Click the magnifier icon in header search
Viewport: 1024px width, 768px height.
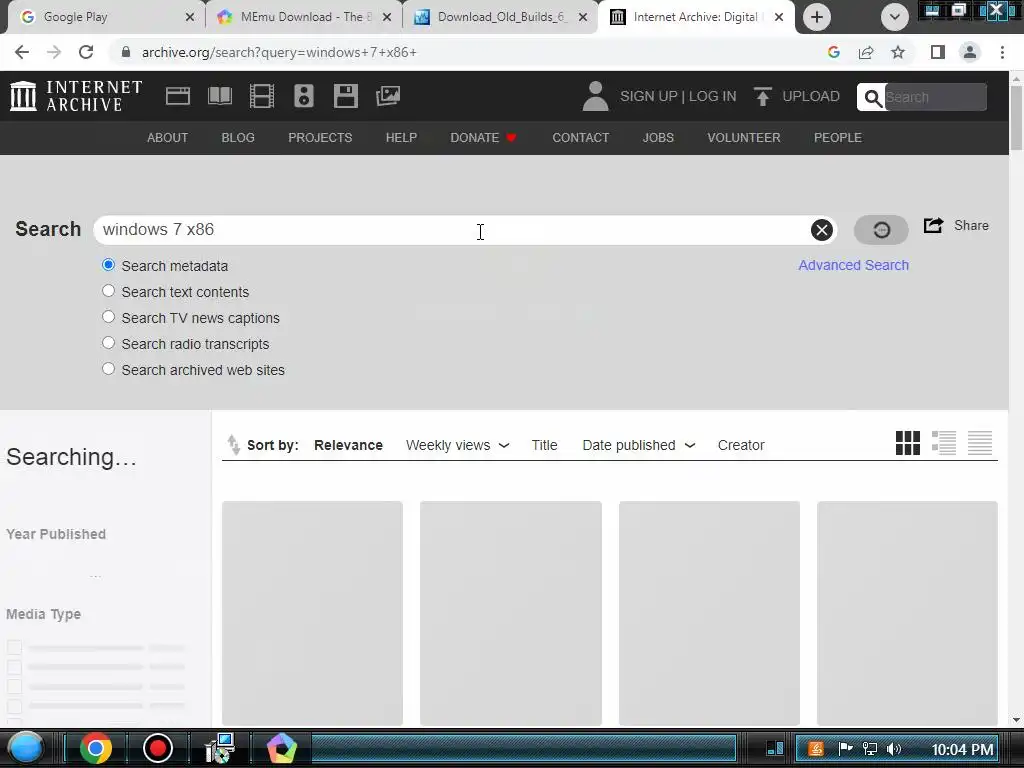coord(872,98)
